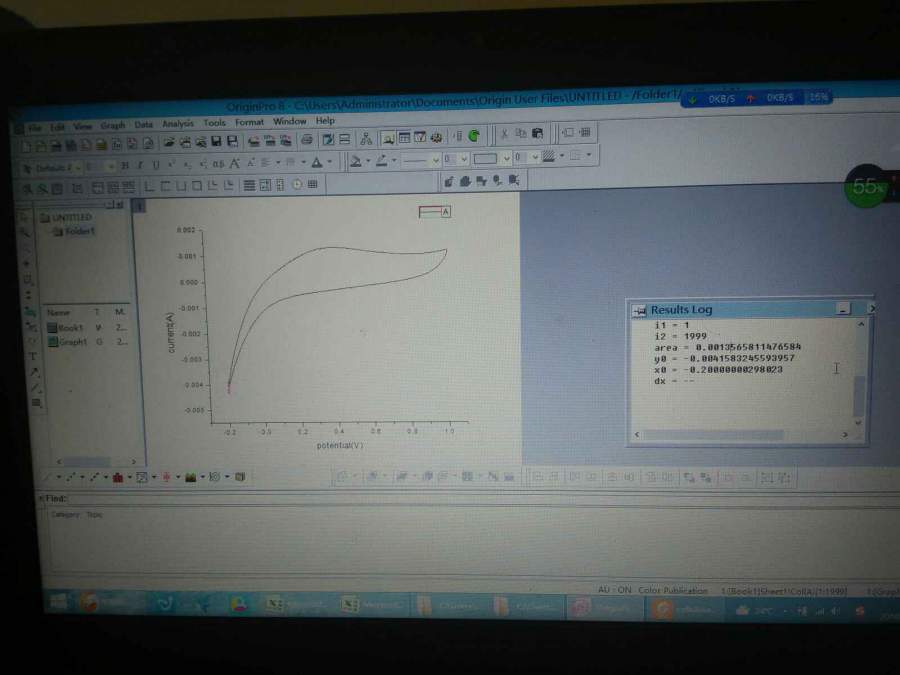Click the Save Project disk icon

(216, 141)
